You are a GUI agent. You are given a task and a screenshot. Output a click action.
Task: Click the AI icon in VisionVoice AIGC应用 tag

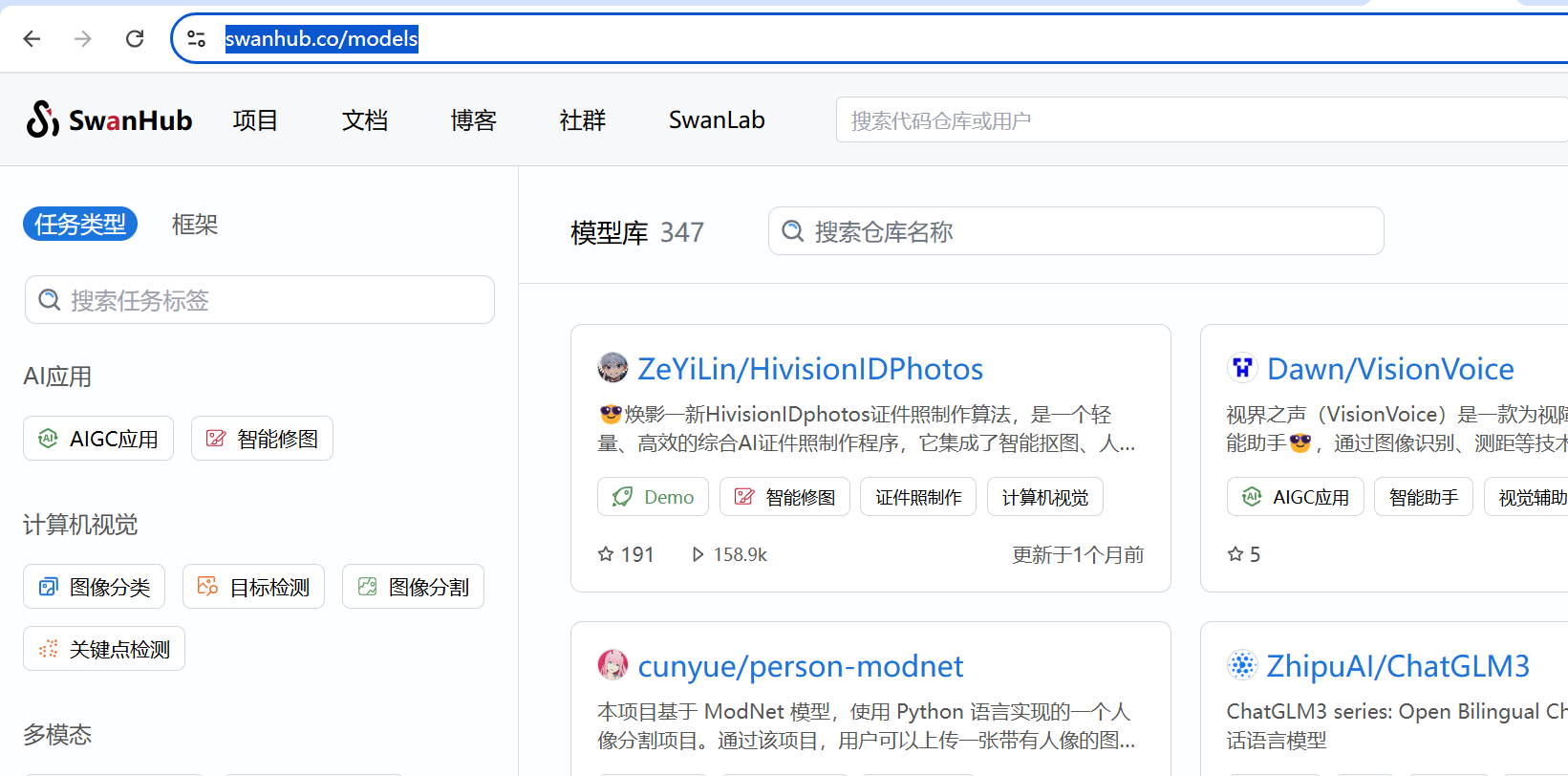(1252, 497)
